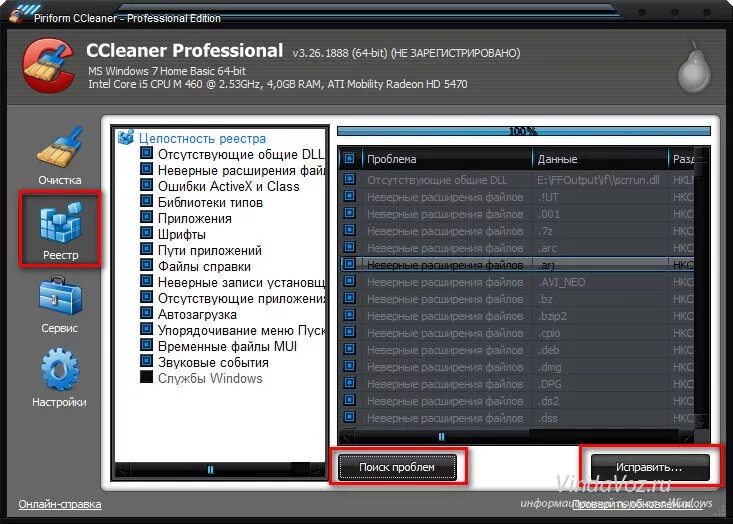Image resolution: width=733 pixels, height=524 pixels.
Task: Toggle Отсутствующие приложения checkbox
Action: [146, 297]
